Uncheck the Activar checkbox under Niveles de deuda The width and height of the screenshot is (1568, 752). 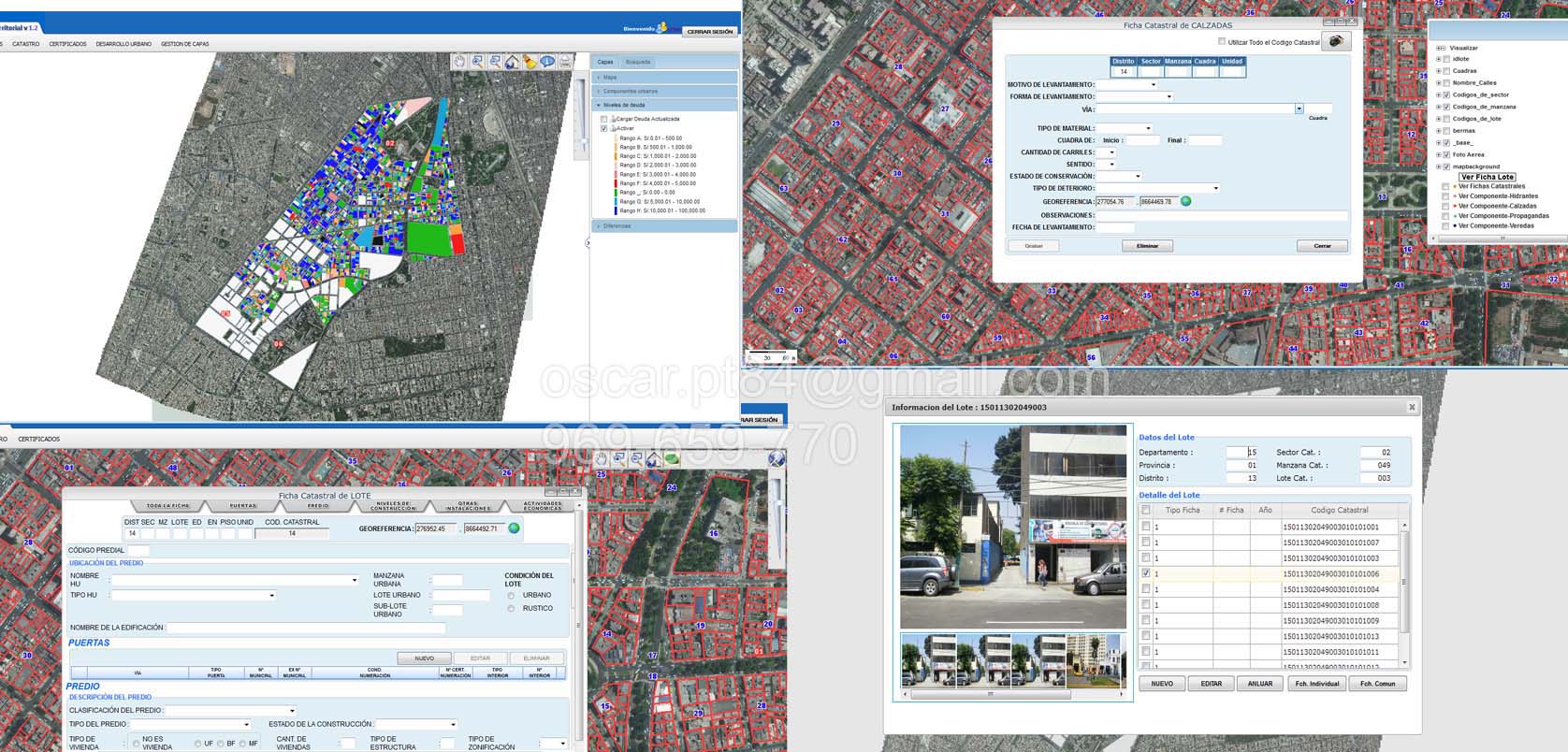(x=603, y=128)
